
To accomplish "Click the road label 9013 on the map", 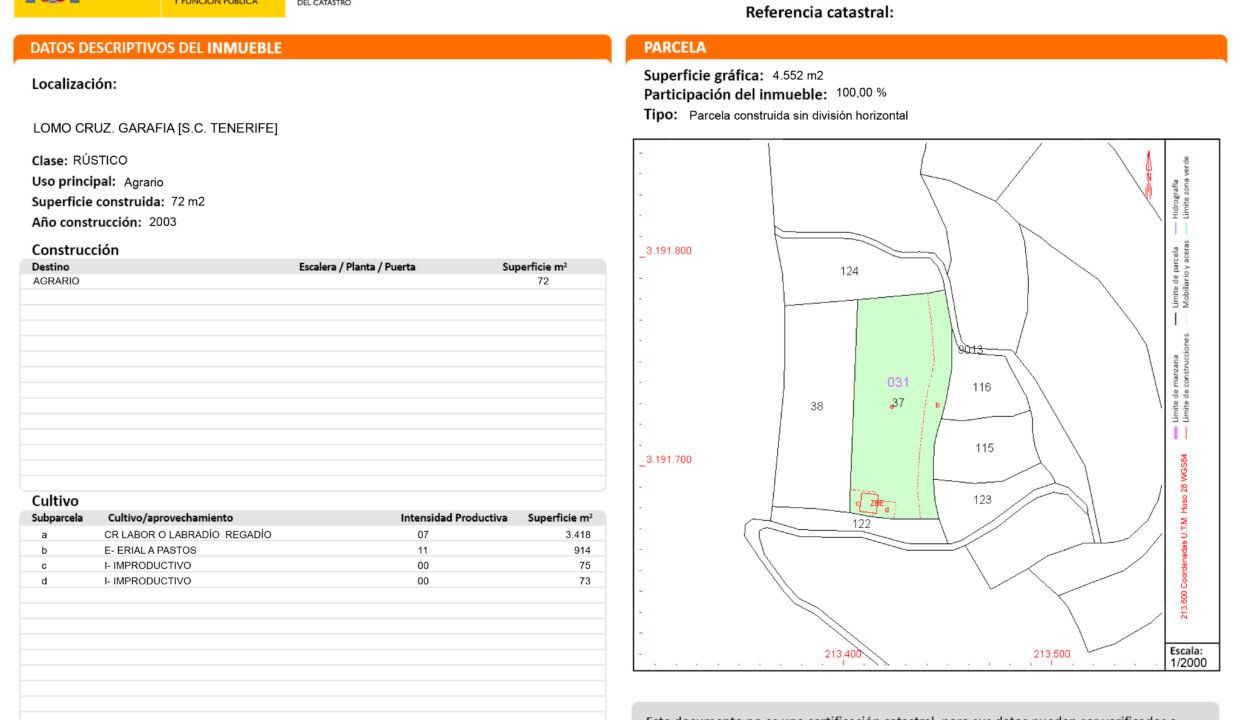I will point(970,350).
